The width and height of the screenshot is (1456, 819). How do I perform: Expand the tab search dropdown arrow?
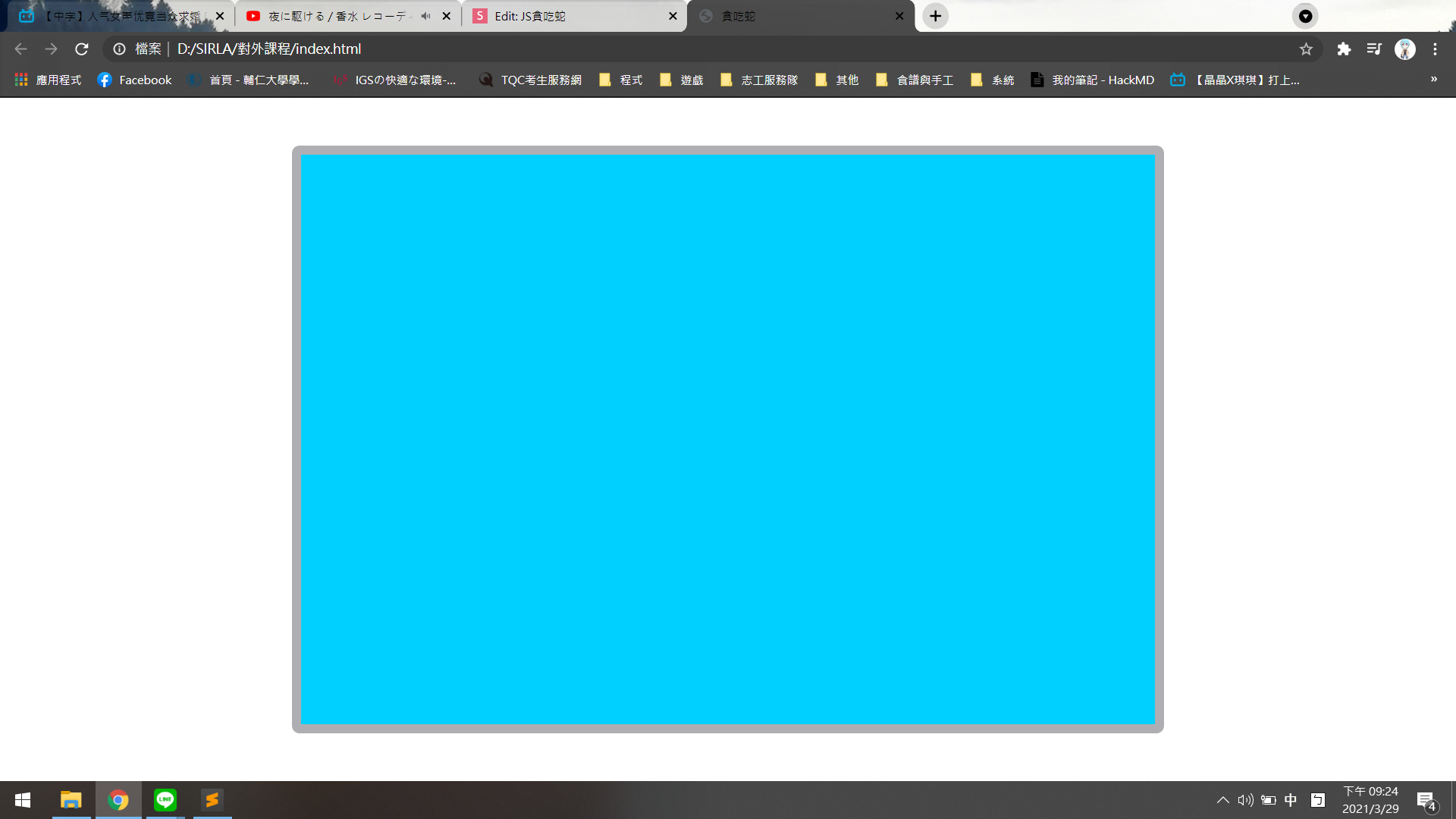[1305, 16]
